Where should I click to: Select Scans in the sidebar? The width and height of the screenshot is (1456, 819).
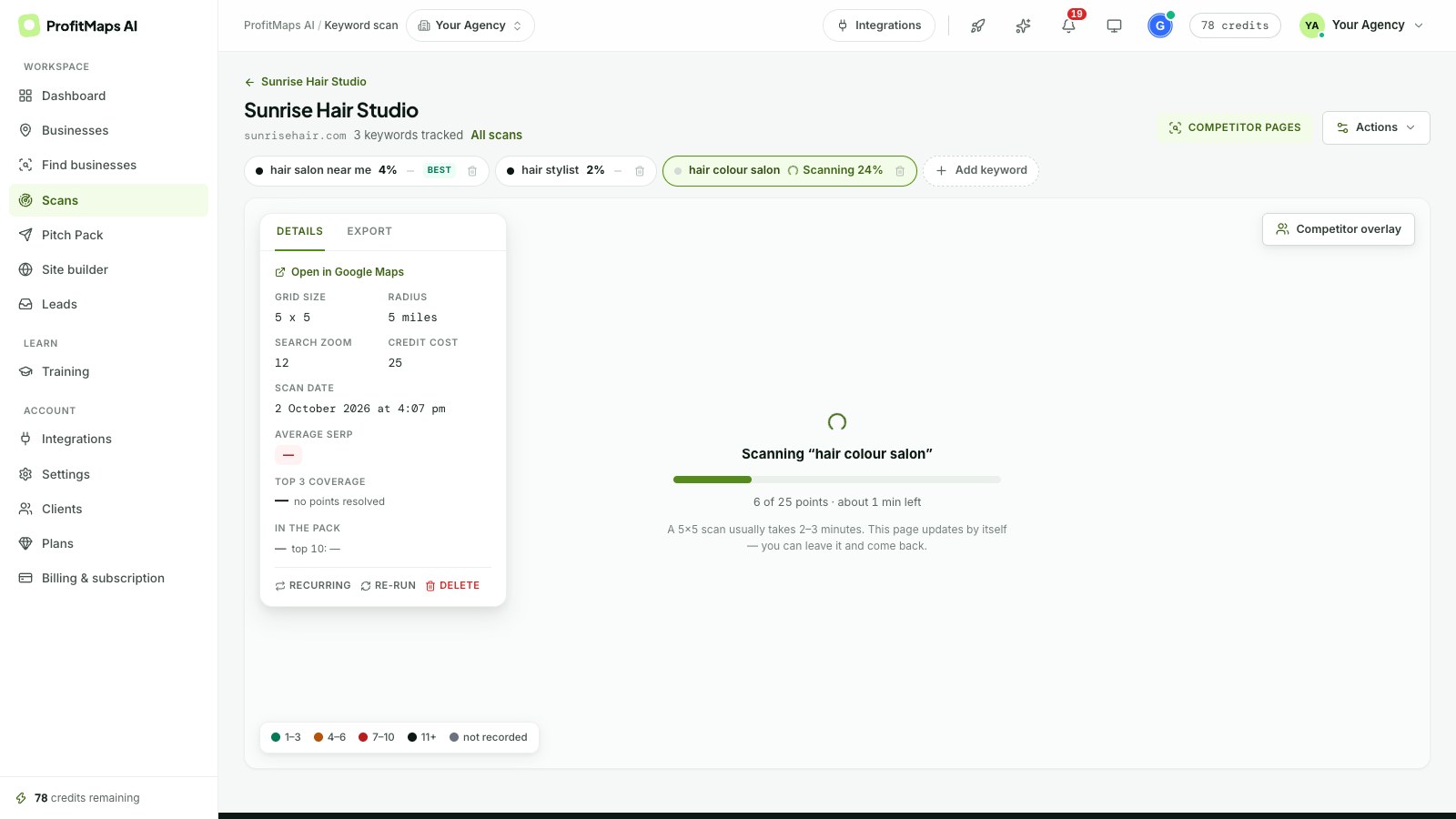coord(109,200)
